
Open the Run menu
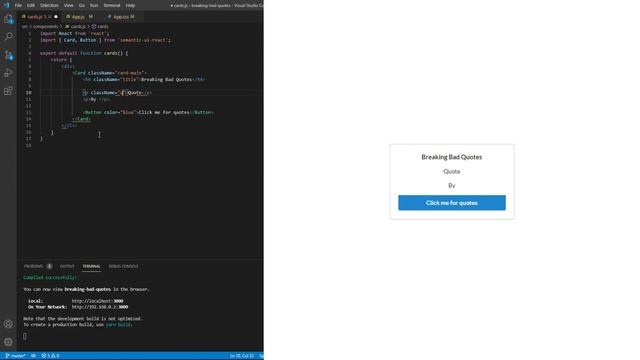pos(94,5)
